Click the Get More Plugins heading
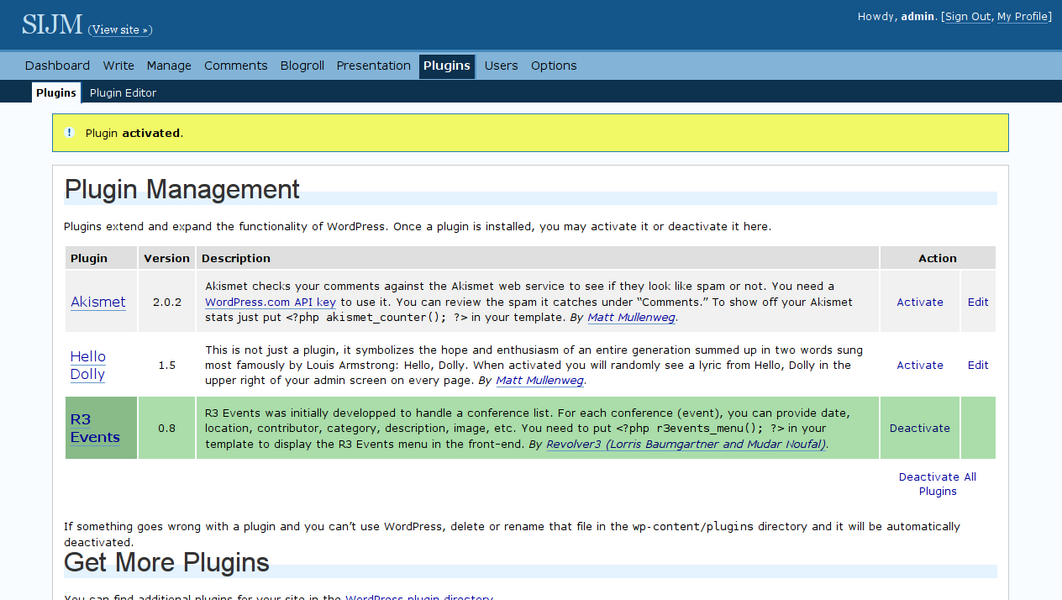1062x600 pixels. 167,563
